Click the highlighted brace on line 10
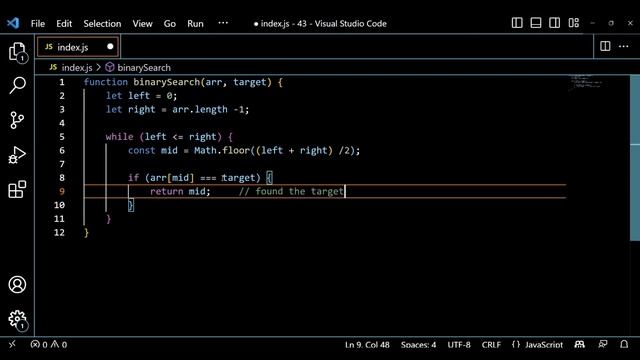The image size is (640, 360). click(131, 205)
